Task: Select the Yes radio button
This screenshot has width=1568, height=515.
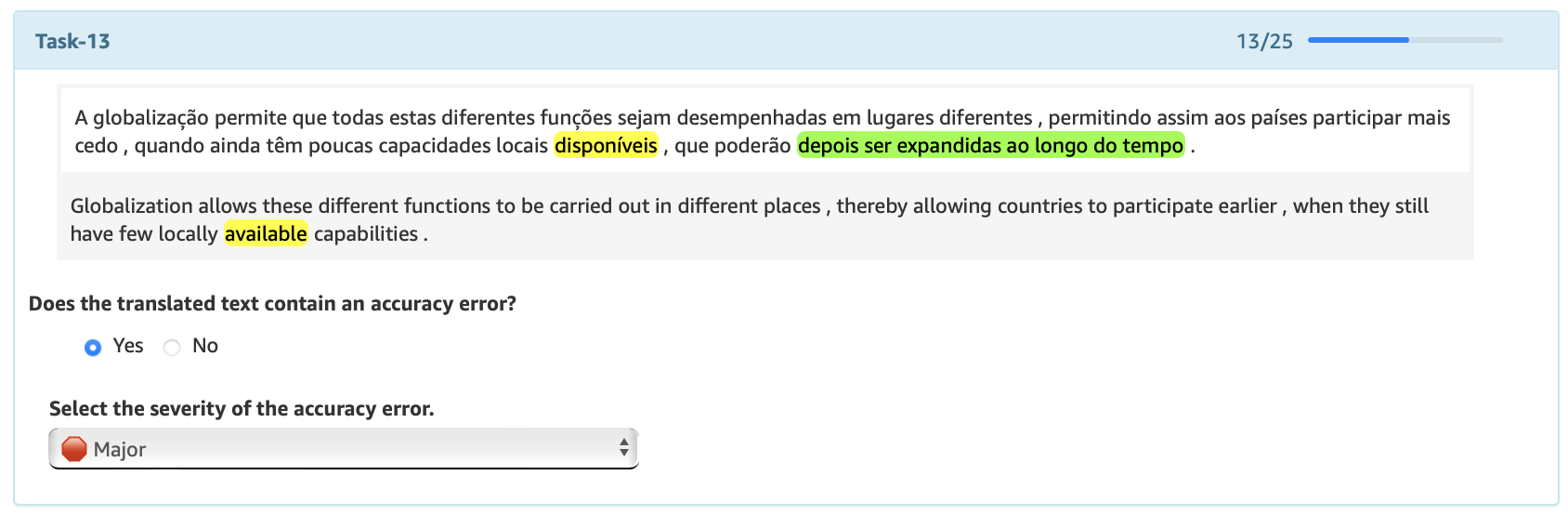Action: [x=93, y=348]
